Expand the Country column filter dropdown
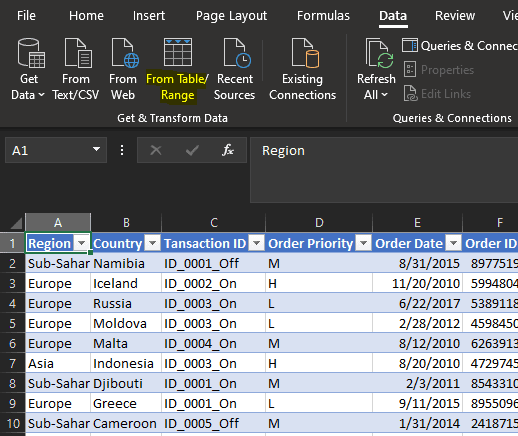518x436 pixels. click(x=153, y=244)
